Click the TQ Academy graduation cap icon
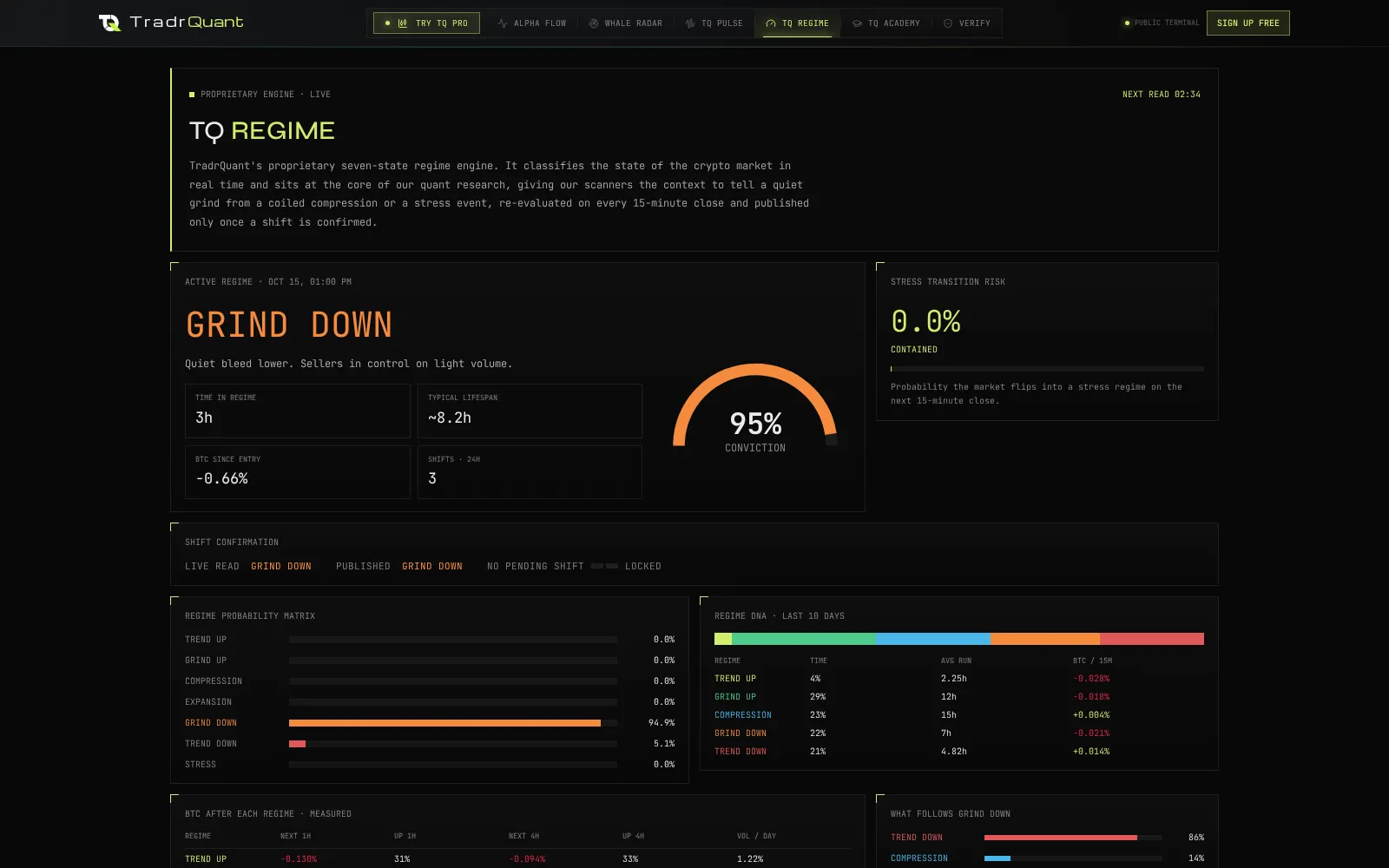The height and width of the screenshot is (868, 1389). click(857, 23)
